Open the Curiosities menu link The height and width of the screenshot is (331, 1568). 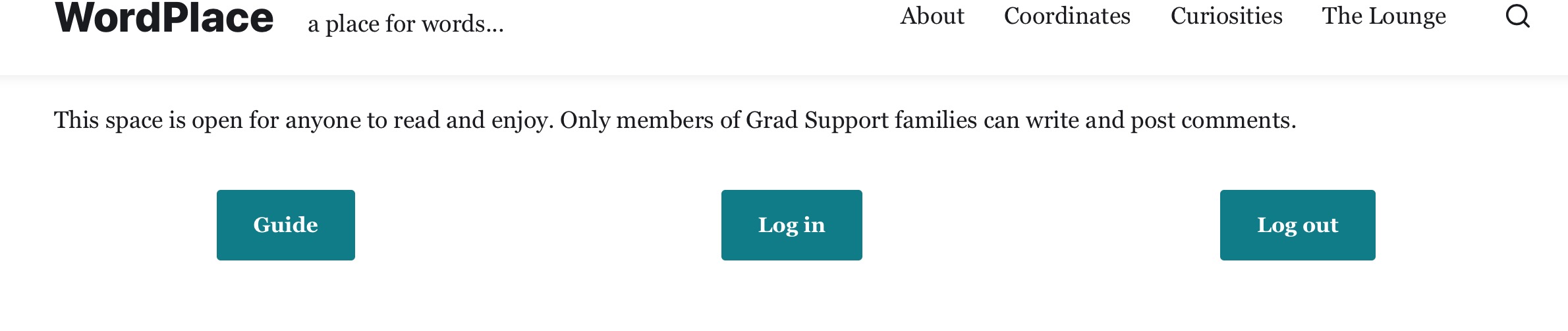tap(1226, 16)
